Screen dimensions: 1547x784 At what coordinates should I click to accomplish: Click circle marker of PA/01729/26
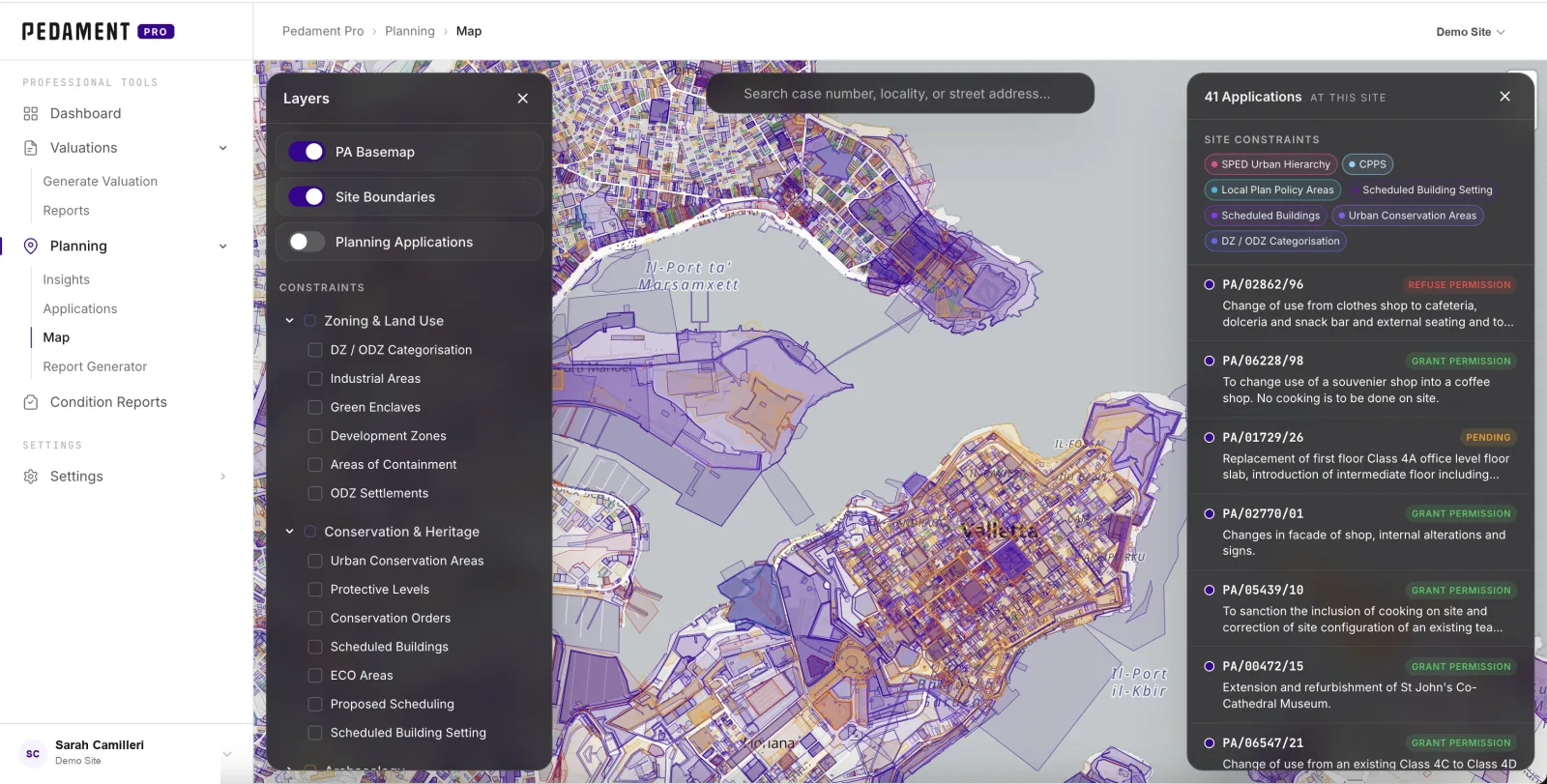tap(1209, 437)
